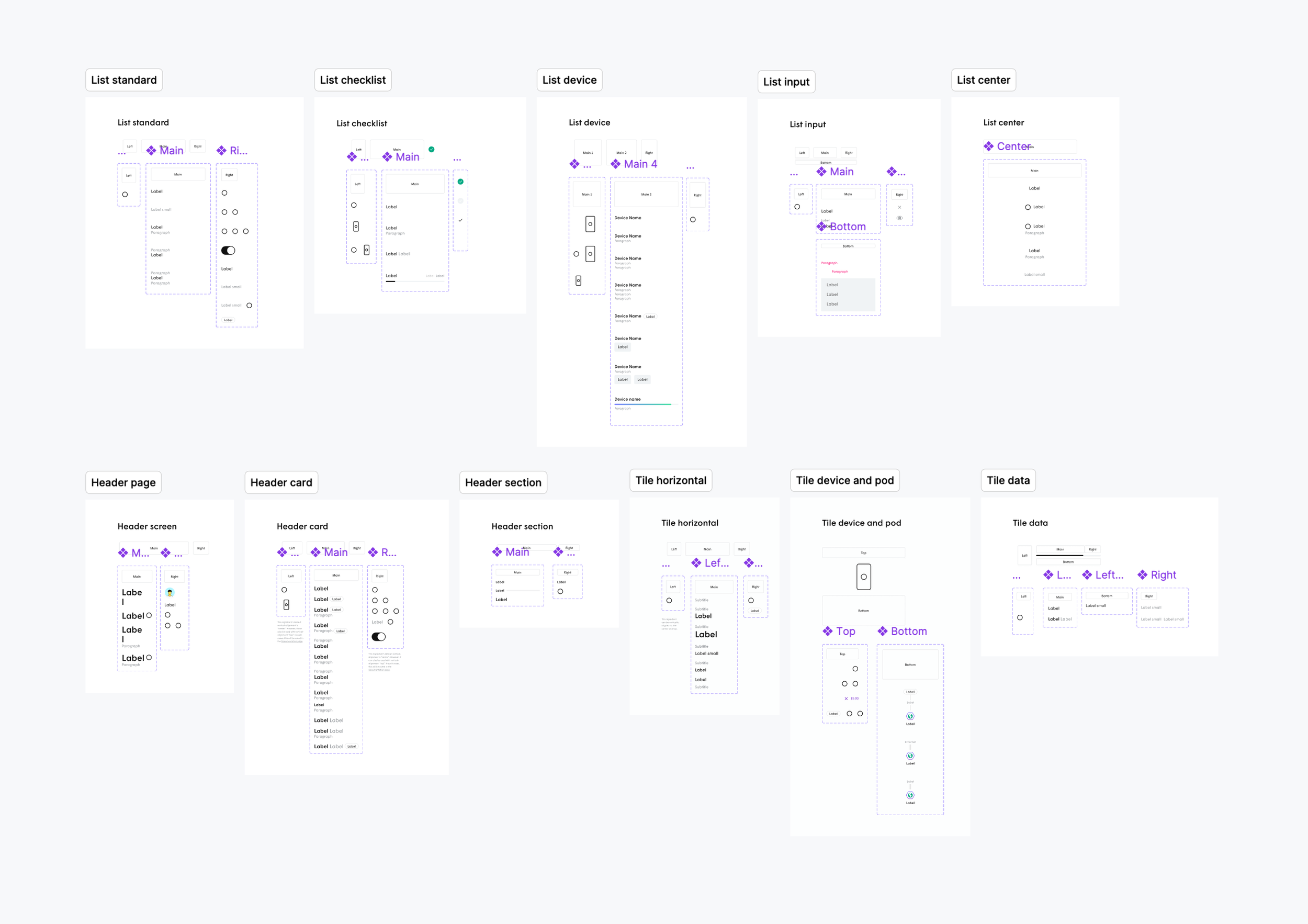Image resolution: width=1308 pixels, height=924 pixels.
Task: Click the Label pill at bottom of List standard
Action: tap(228, 320)
